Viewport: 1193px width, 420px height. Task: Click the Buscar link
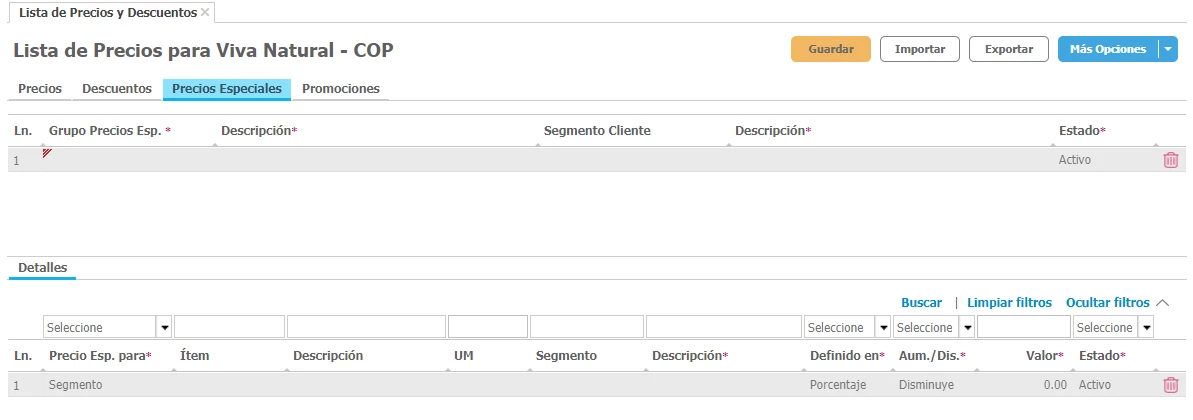pos(921,302)
